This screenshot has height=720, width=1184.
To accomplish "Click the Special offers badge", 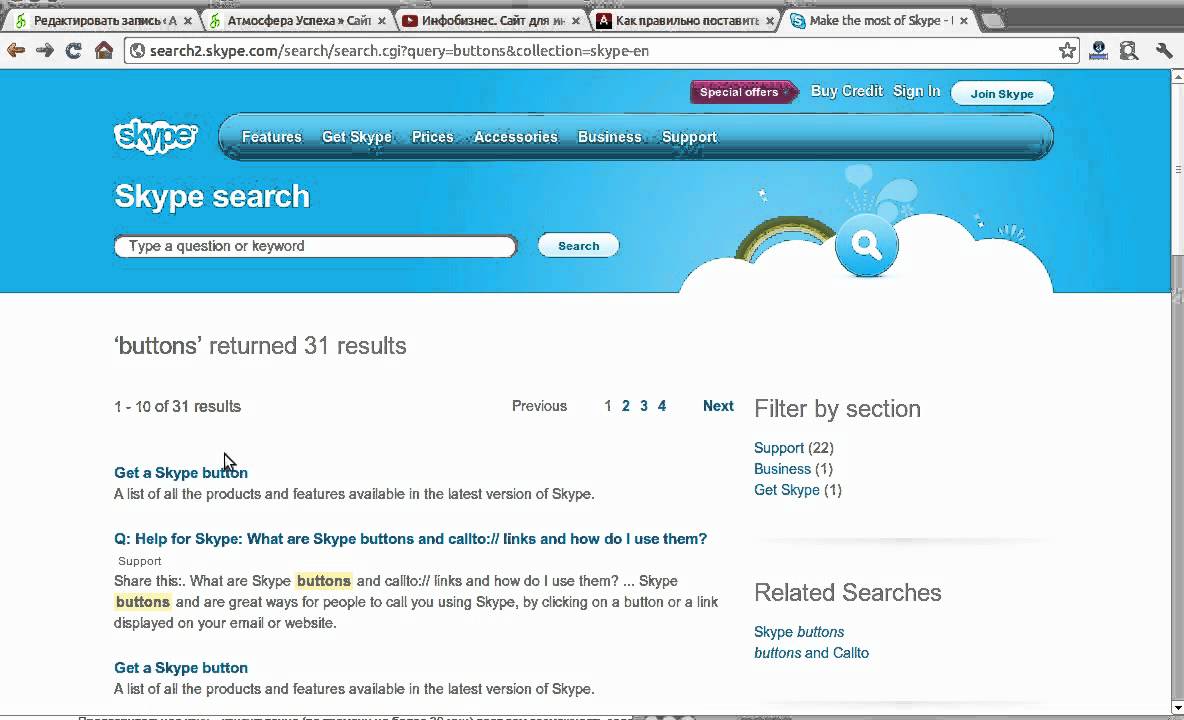I will pos(742,92).
